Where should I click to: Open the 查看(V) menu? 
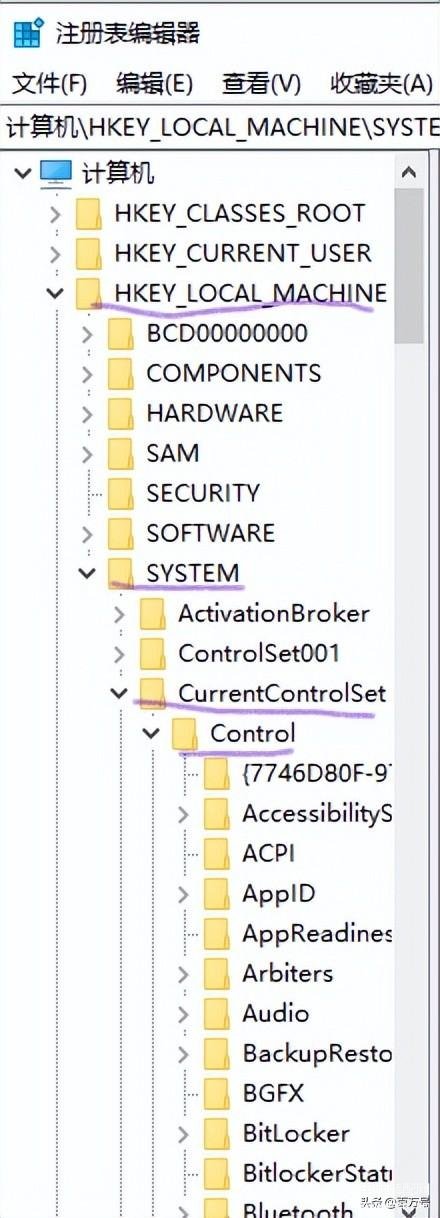point(261,84)
